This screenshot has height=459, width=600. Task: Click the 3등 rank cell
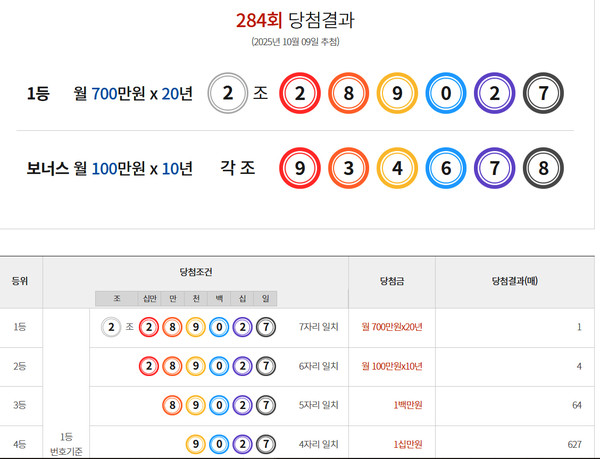tap(20, 405)
